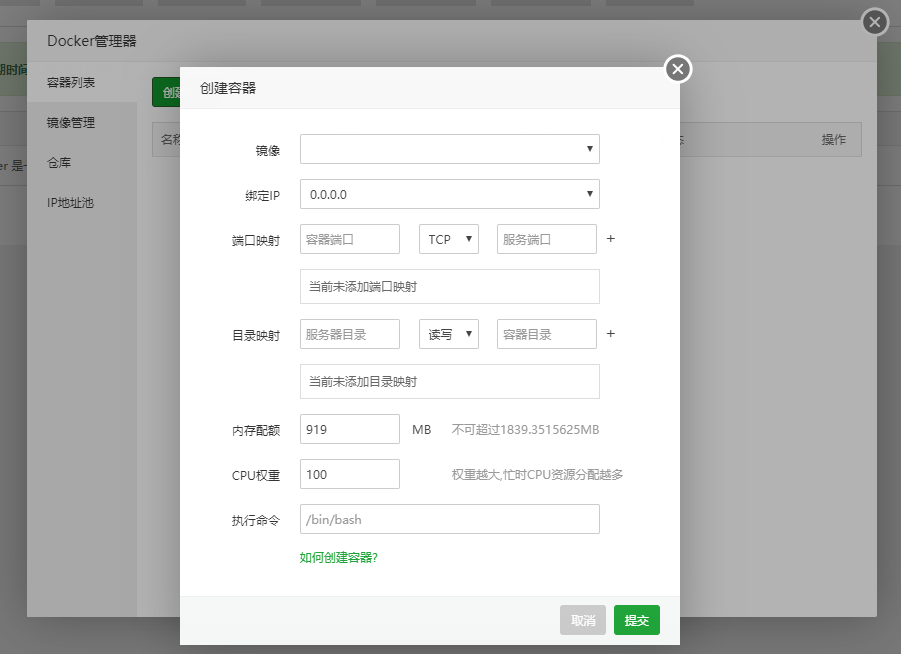The height and width of the screenshot is (654, 901).
Task: Close the Docker管理器 window with X icon
Action: point(875,22)
